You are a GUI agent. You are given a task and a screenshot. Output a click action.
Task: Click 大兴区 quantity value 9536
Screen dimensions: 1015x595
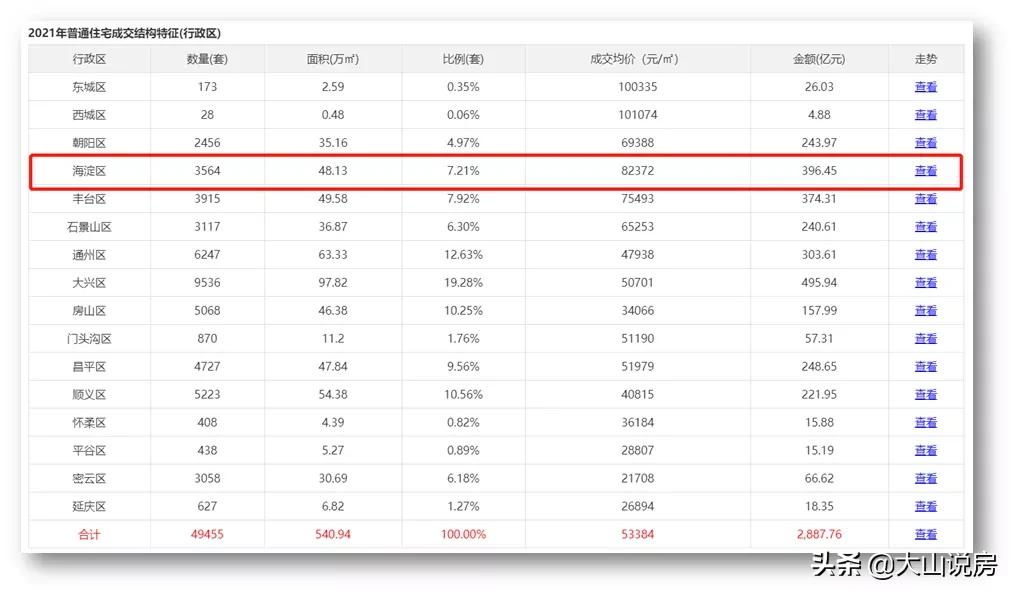[x=207, y=282]
